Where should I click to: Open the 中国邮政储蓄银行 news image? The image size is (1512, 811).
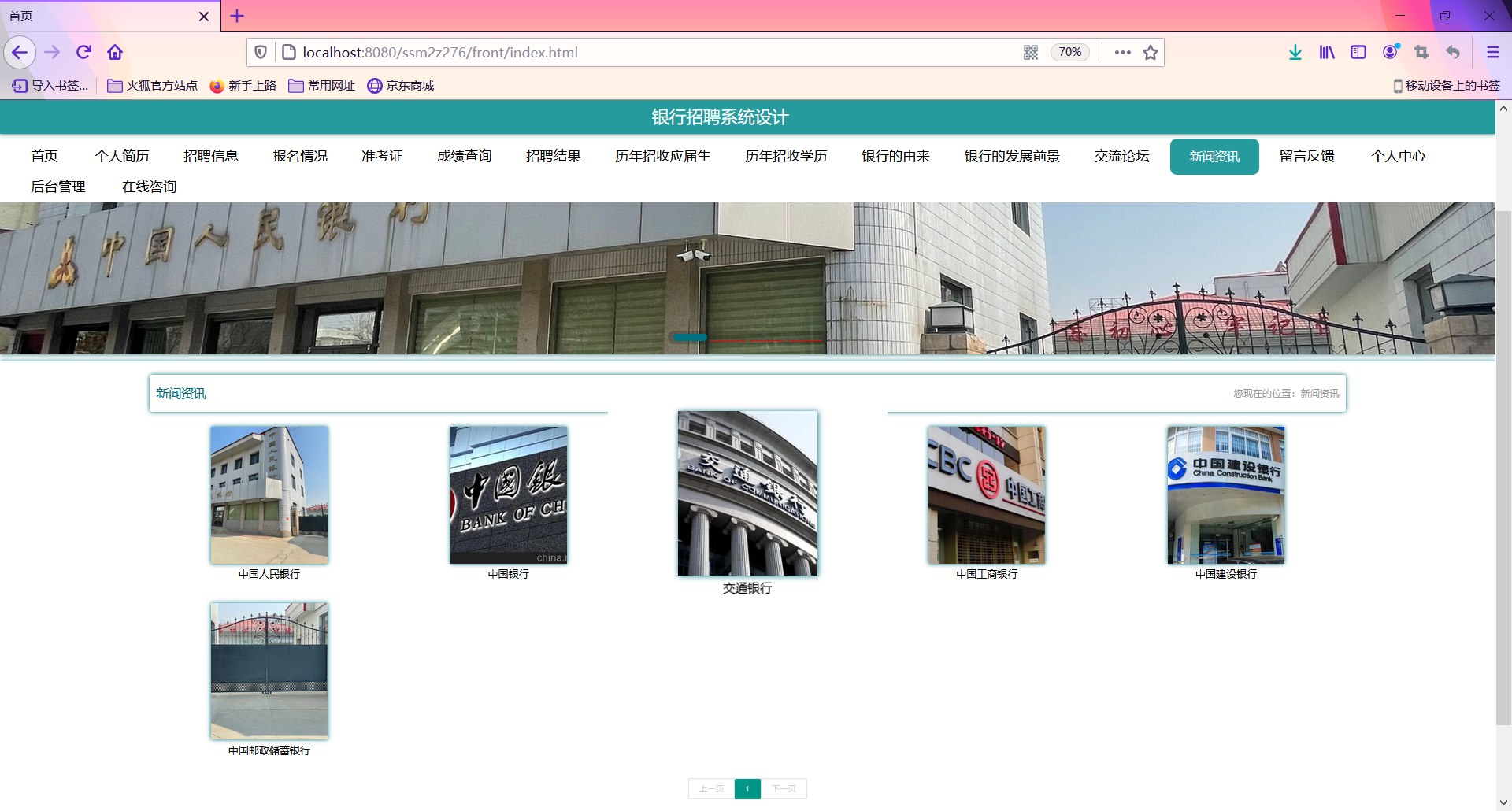point(269,671)
